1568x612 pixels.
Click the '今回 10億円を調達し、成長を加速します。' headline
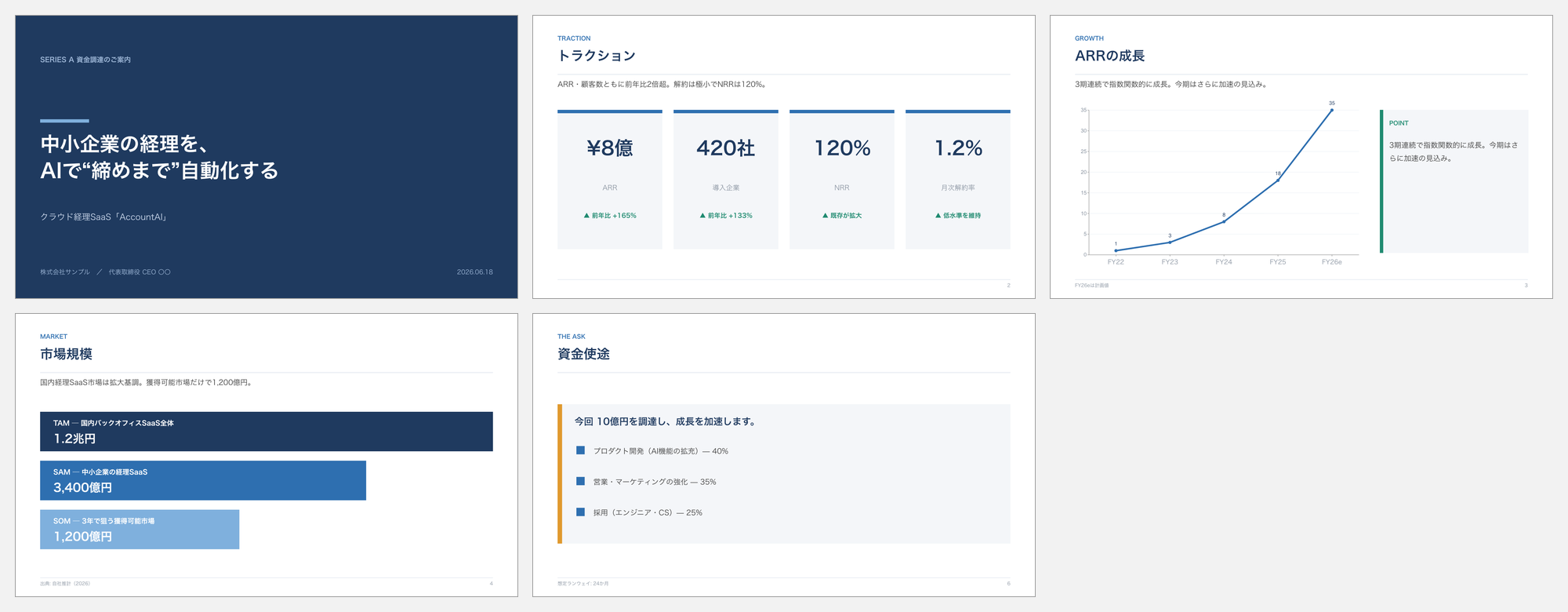coord(666,421)
